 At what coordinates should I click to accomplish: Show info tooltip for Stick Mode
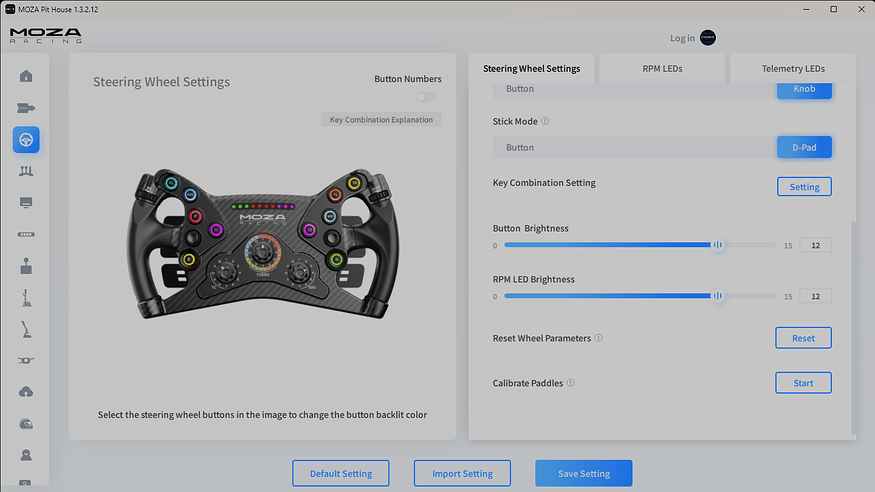545,121
